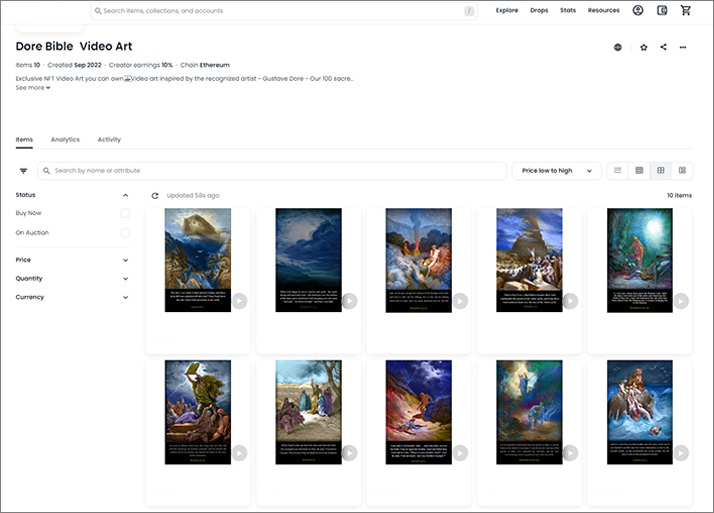The image size is (714, 513).
Task: Click the 10 items count text
Action: pyautogui.click(x=679, y=195)
